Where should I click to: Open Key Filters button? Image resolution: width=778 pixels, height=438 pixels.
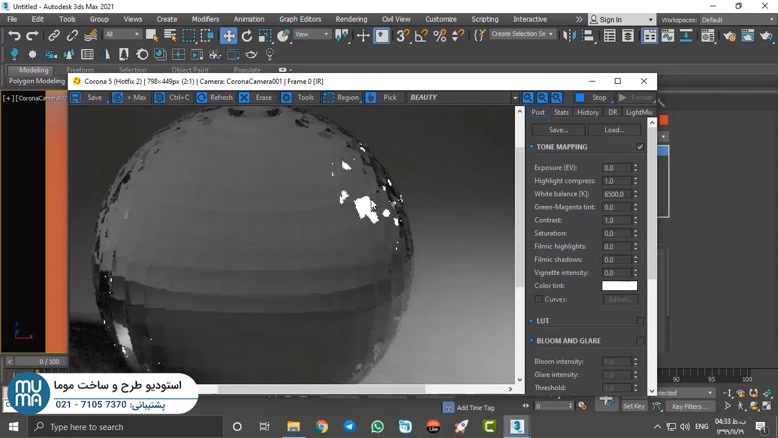click(690, 406)
